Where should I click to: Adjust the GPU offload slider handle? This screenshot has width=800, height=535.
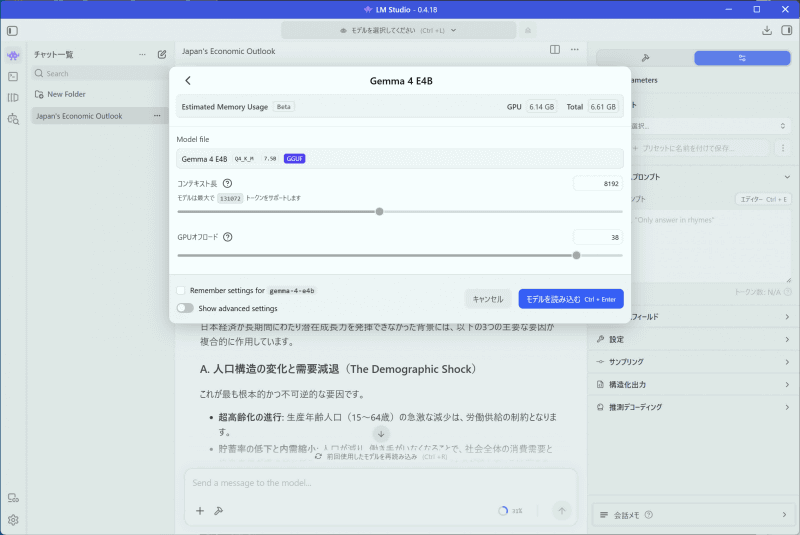point(577,255)
